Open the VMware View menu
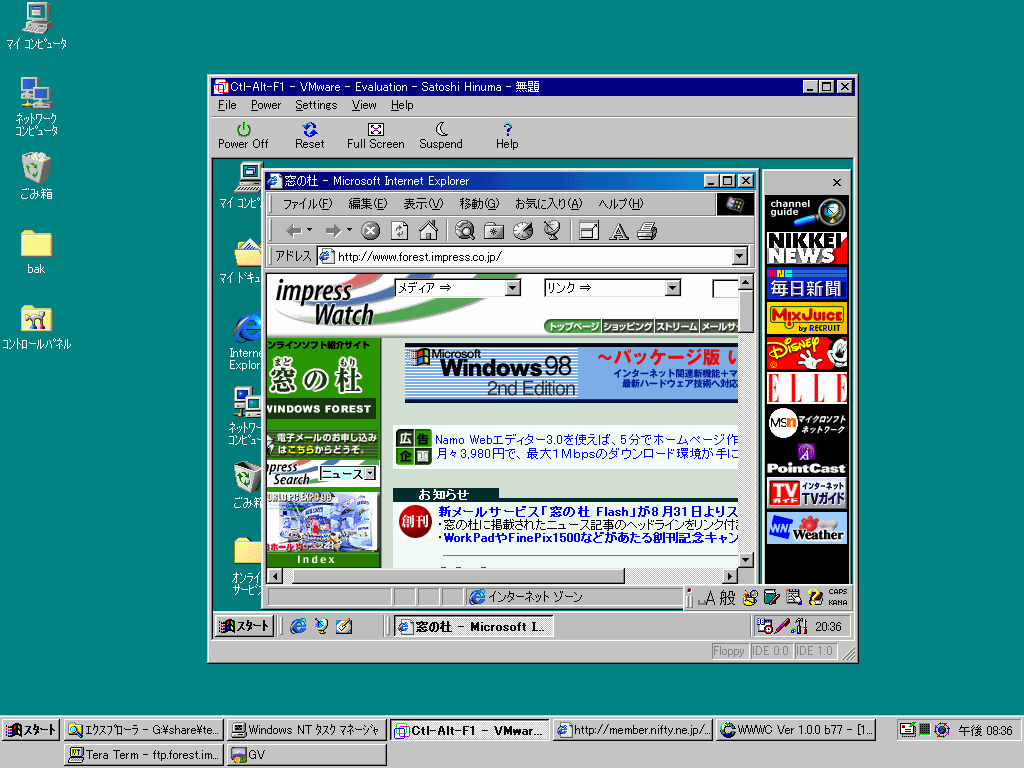The height and width of the screenshot is (768, 1024). tap(364, 105)
